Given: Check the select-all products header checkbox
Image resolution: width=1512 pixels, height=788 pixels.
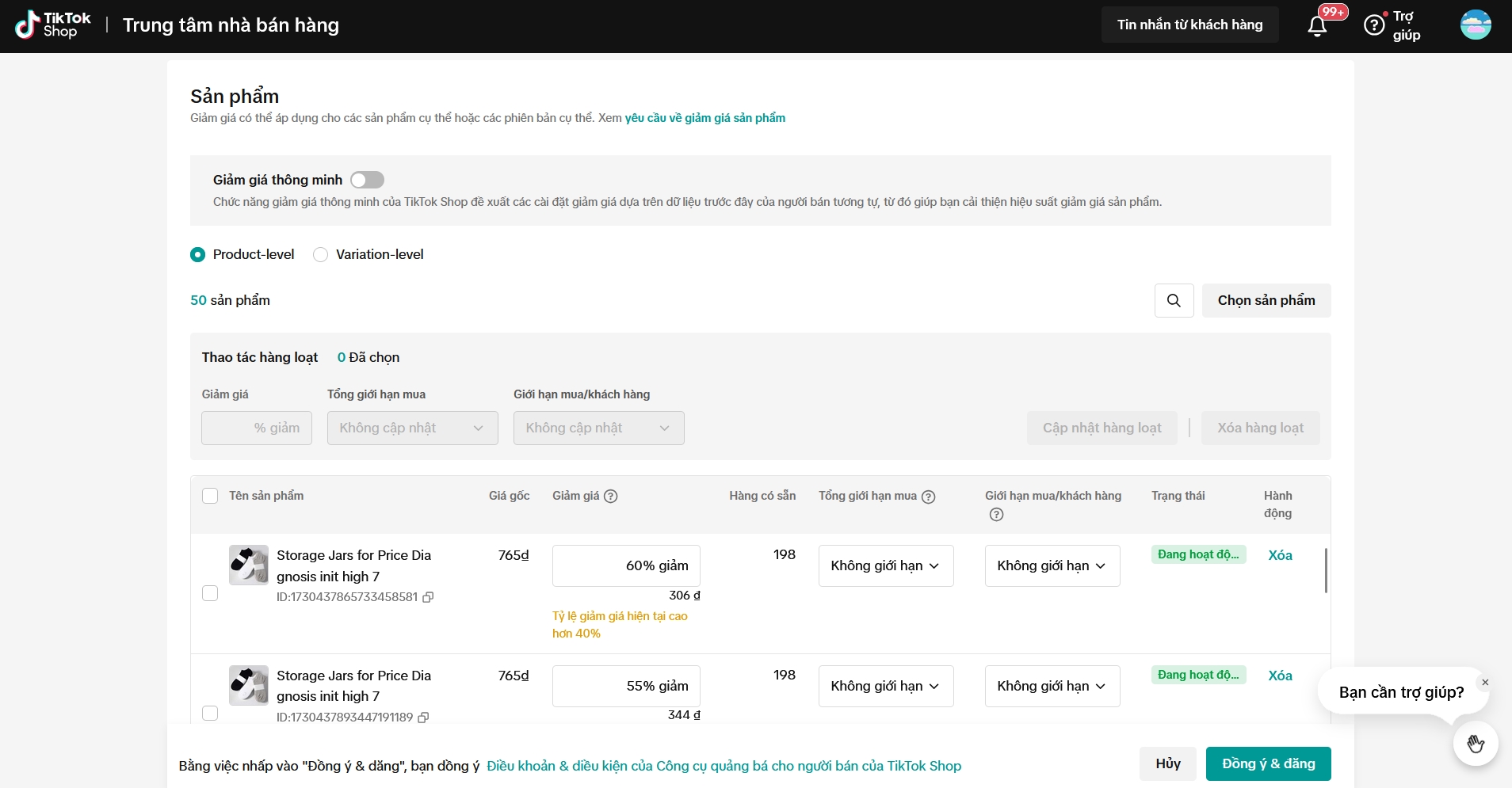Looking at the screenshot, I should (x=210, y=496).
